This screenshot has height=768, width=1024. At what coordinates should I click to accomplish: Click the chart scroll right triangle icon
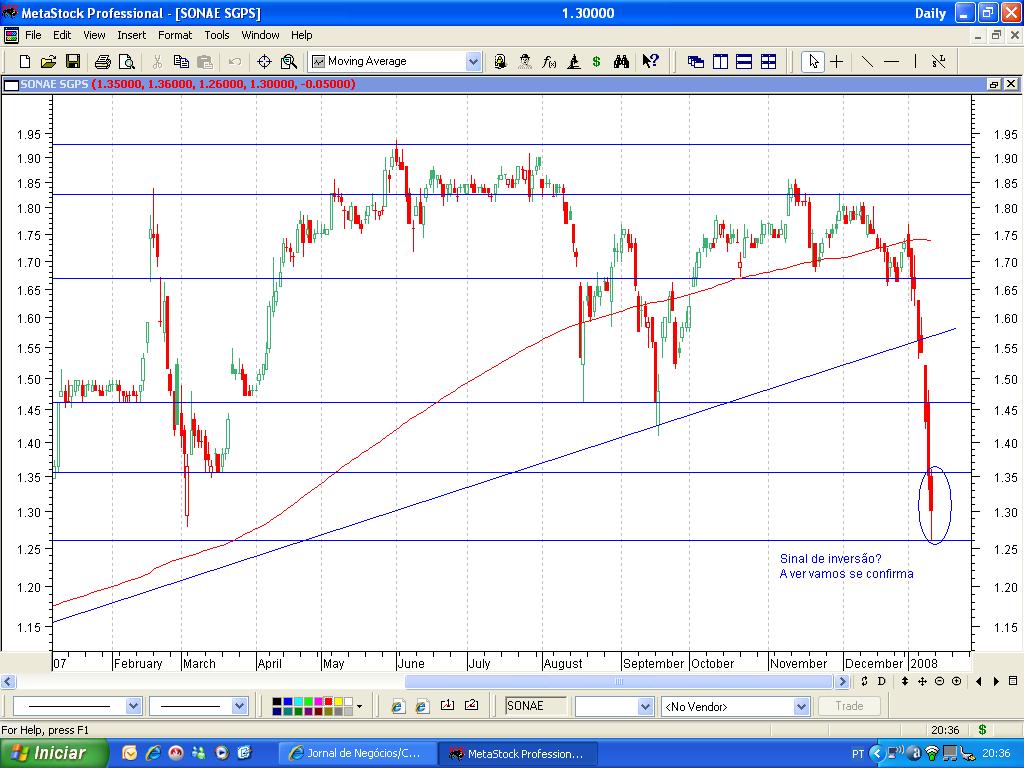tap(996, 681)
